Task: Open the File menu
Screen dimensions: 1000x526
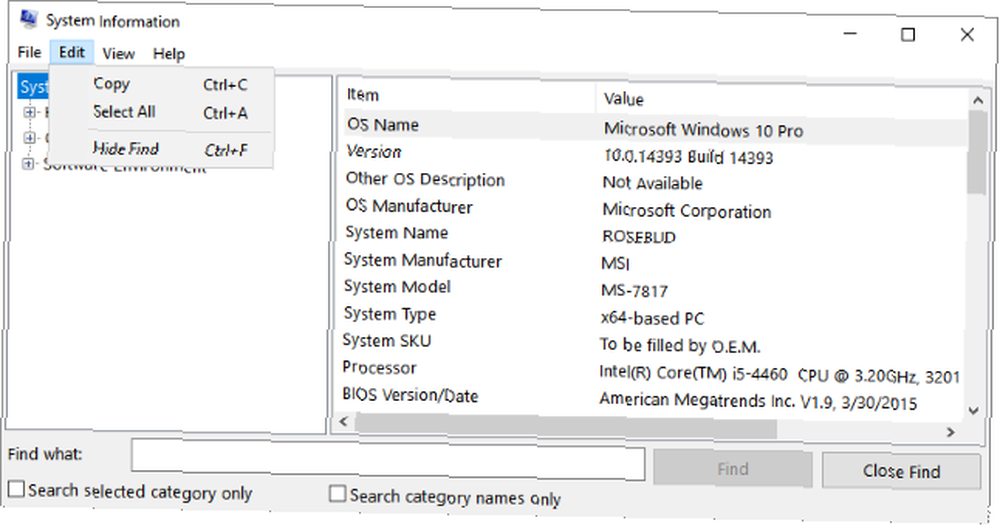Action: [x=29, y=52]
